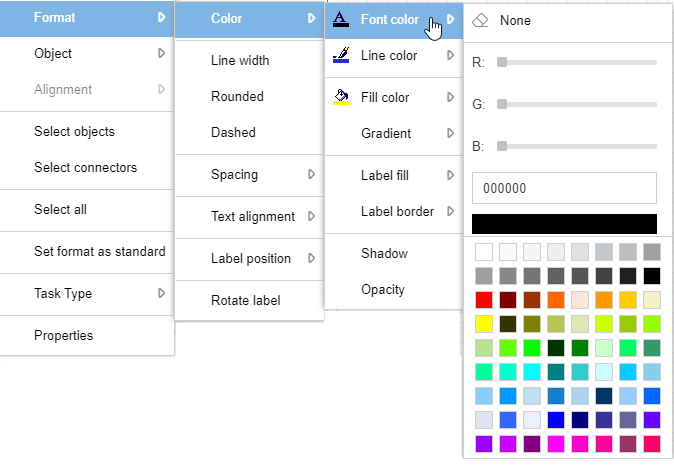Click the R red channel slider
The image size is (674, 472).
[578, 62]
